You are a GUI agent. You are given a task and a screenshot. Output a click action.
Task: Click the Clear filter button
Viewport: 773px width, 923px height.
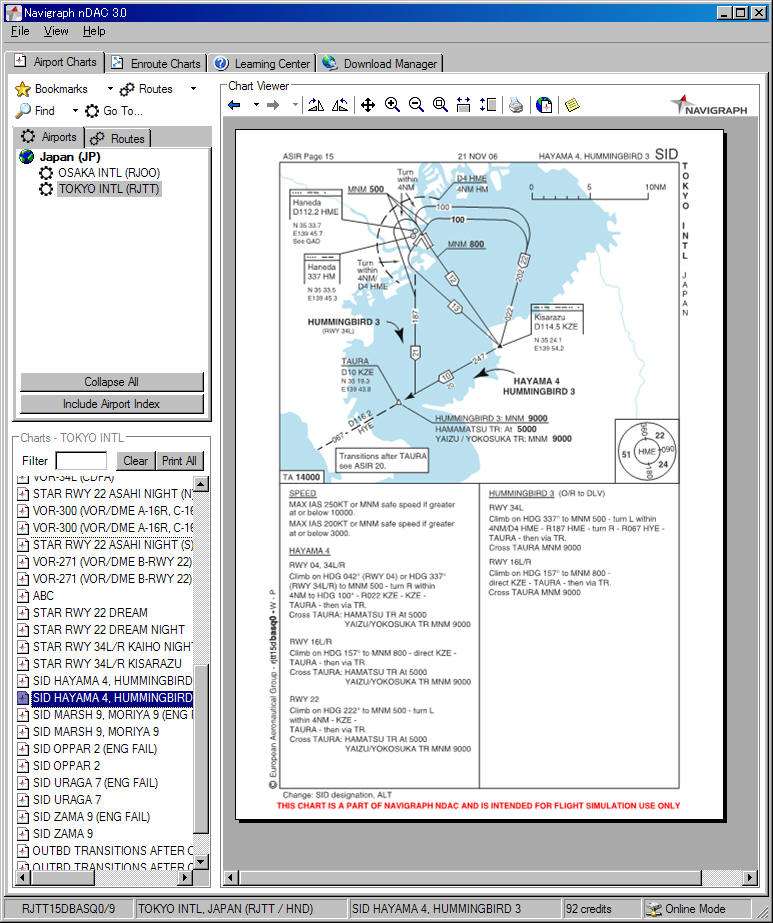136,461
